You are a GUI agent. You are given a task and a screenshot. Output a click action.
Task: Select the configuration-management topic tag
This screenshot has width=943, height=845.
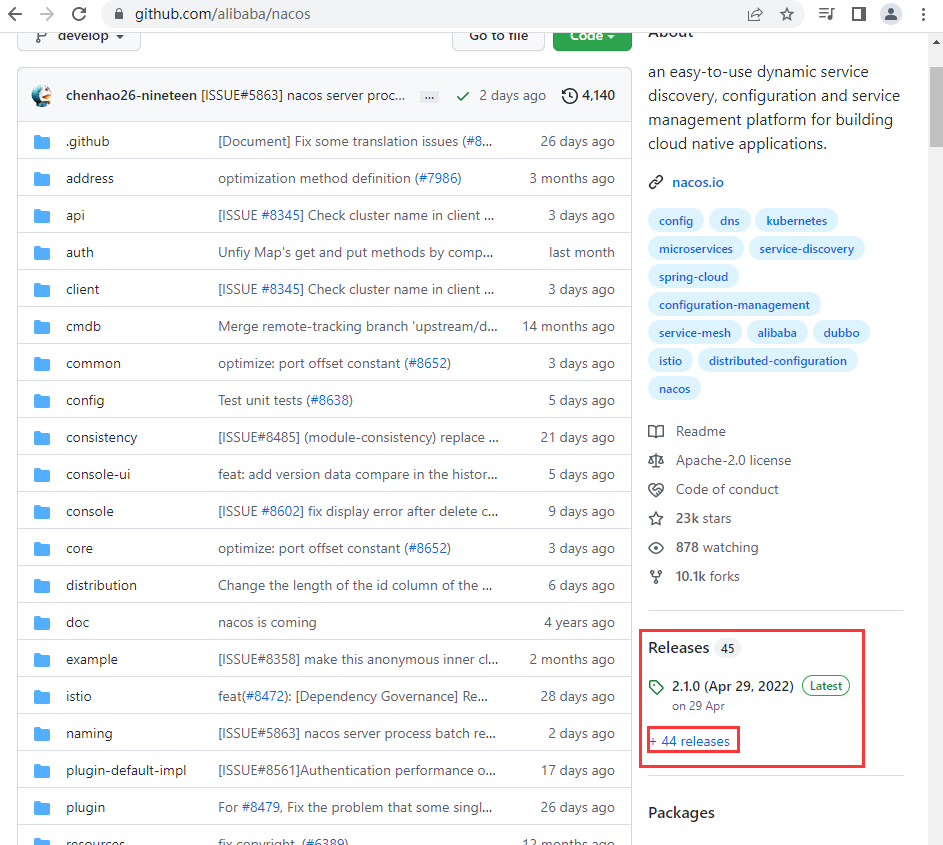click(x=734, y=305)
